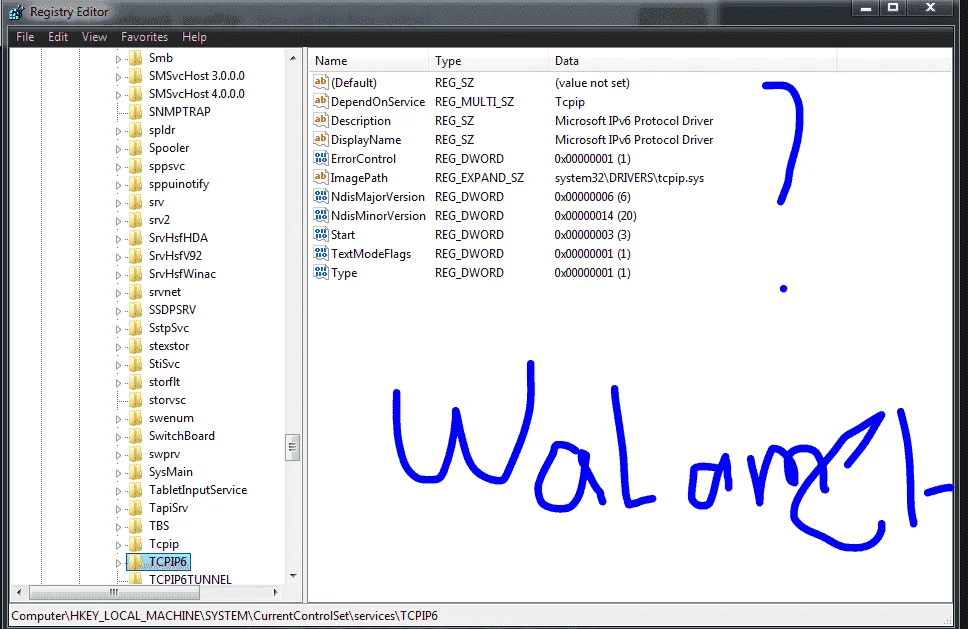Viewport: 968px width, 629px height.
Task: Click the REG_EXPAND_SZ type cell
Action: [479, 178]
